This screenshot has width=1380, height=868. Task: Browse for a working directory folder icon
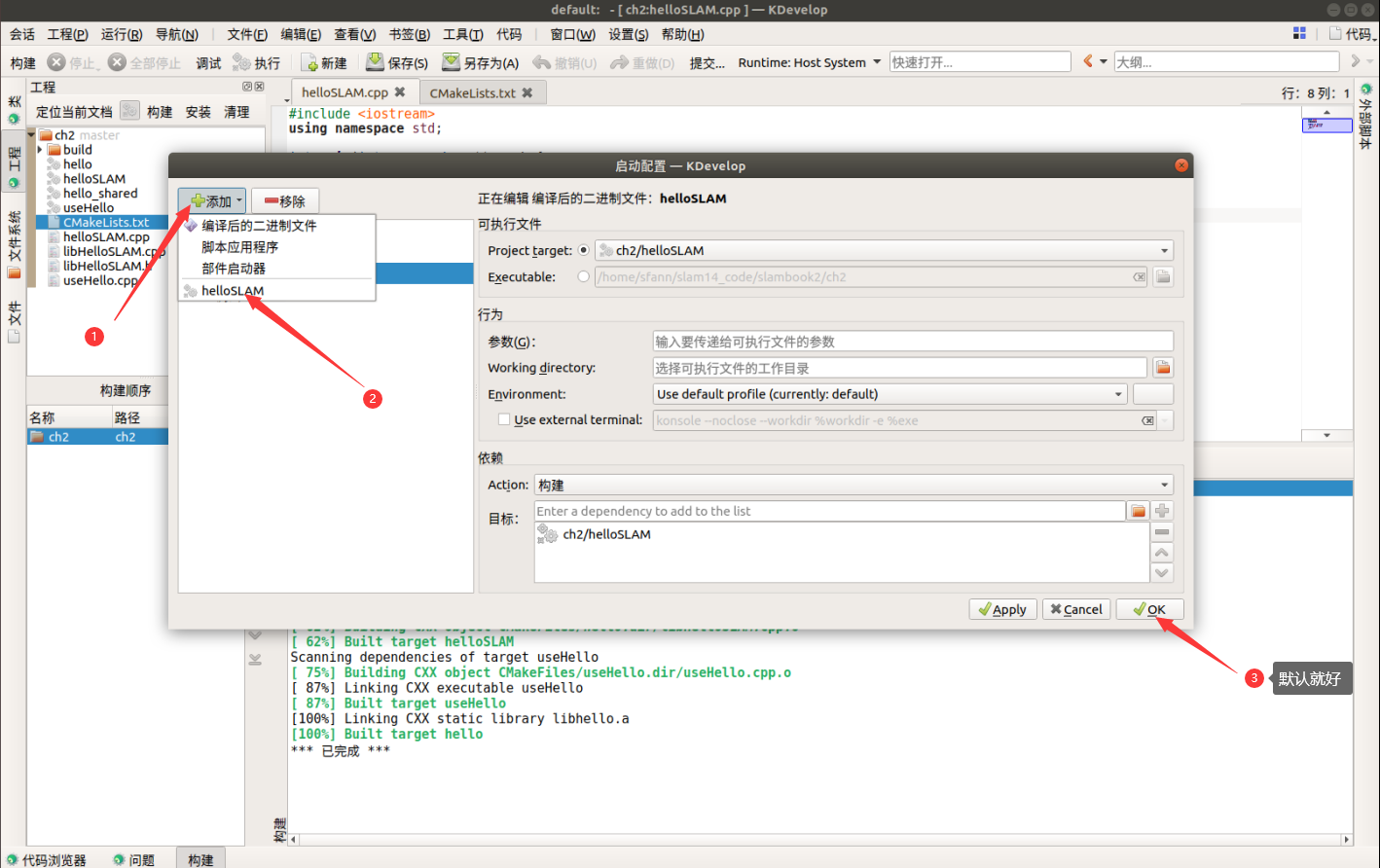[x=1162, y=368]
